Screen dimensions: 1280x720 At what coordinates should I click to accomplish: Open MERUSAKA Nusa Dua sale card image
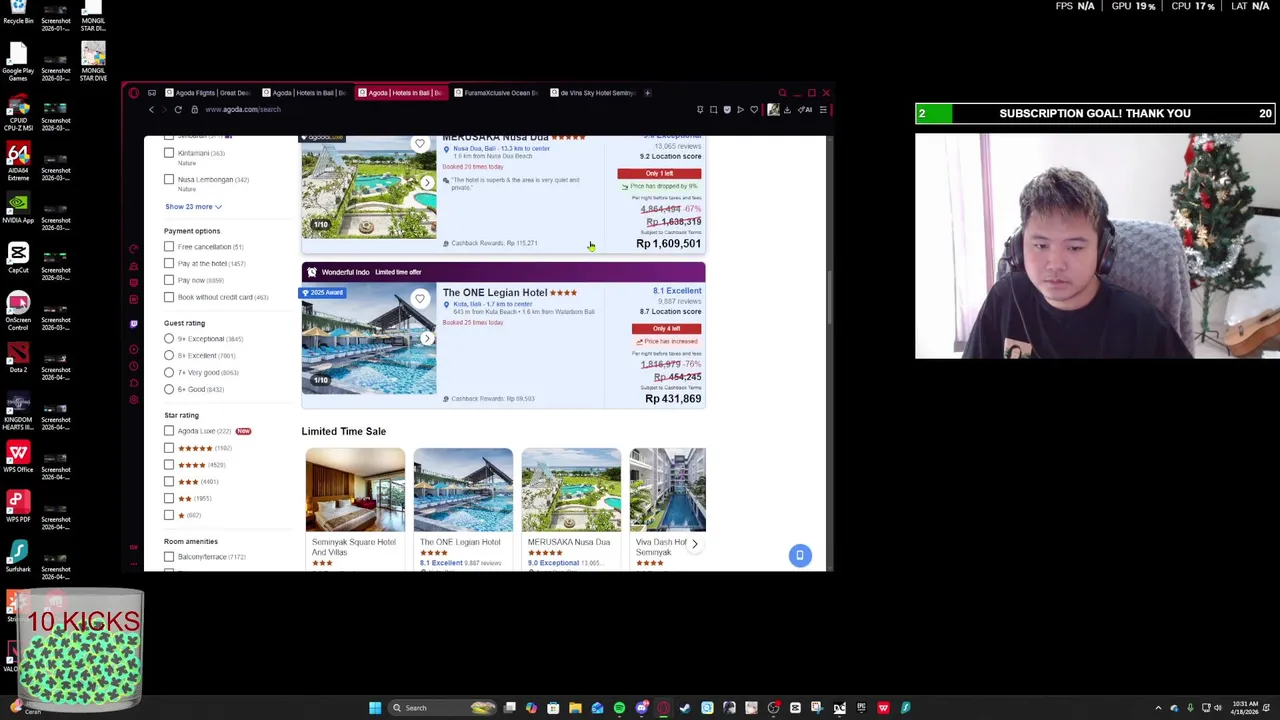(x=571, y=490)
